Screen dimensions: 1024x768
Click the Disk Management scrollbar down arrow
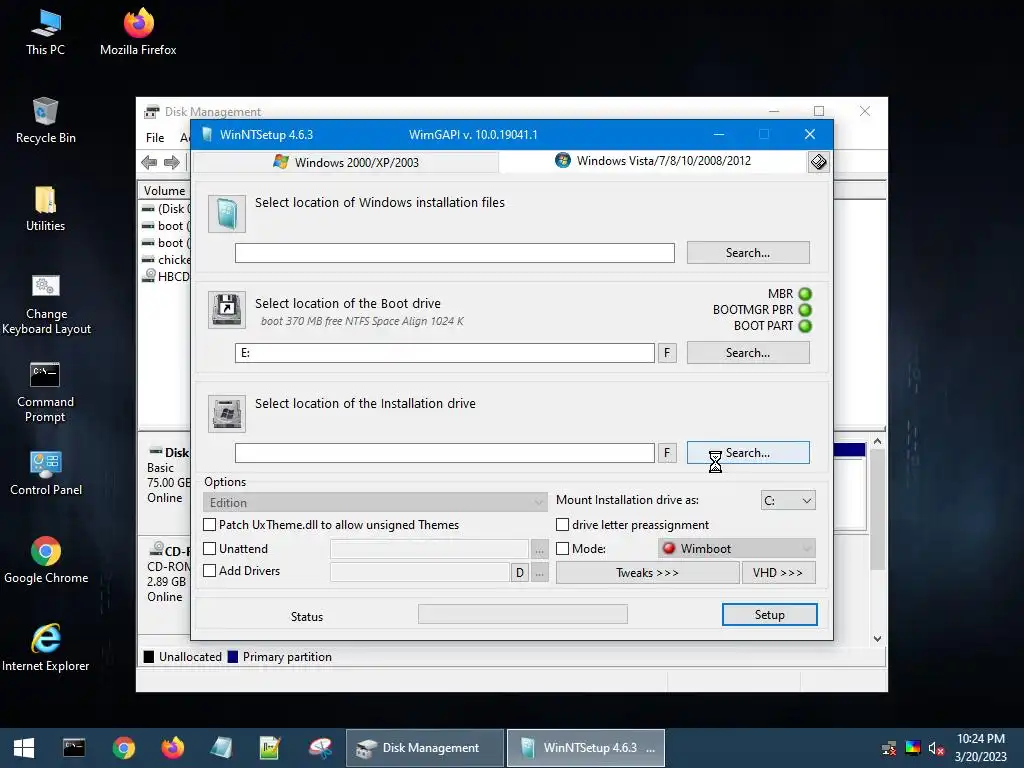pyautogui.click(x=878, y=639)
